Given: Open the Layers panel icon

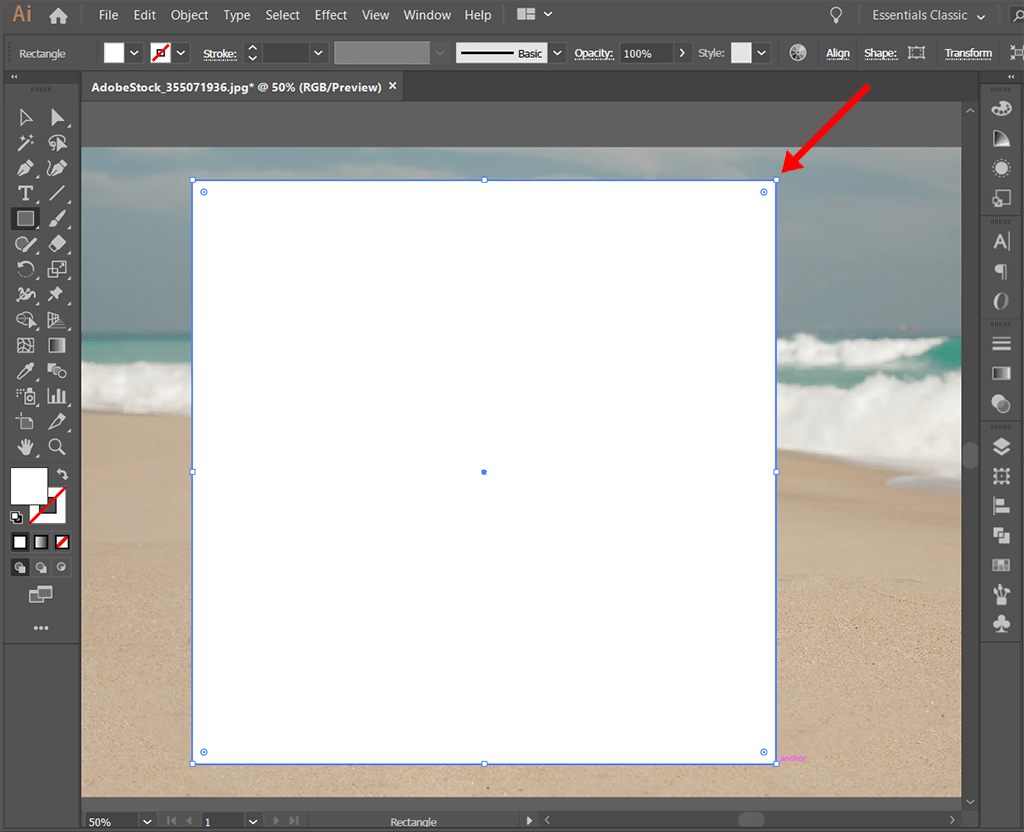Looking at the screenshot, I should 1001,447.
